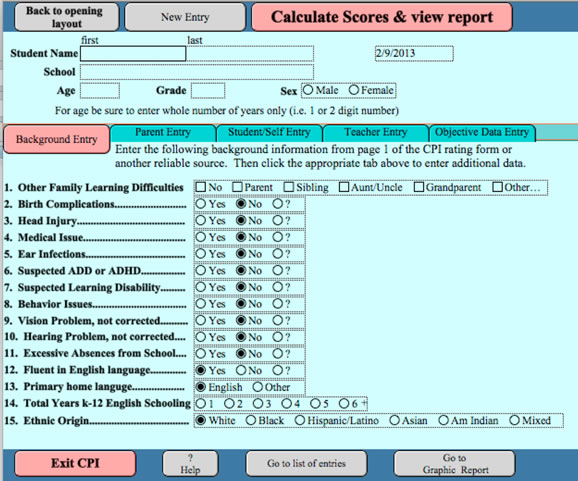This screenshot has height=481, width=578.
Task: Click into the Age field
Action: point(100,91)
